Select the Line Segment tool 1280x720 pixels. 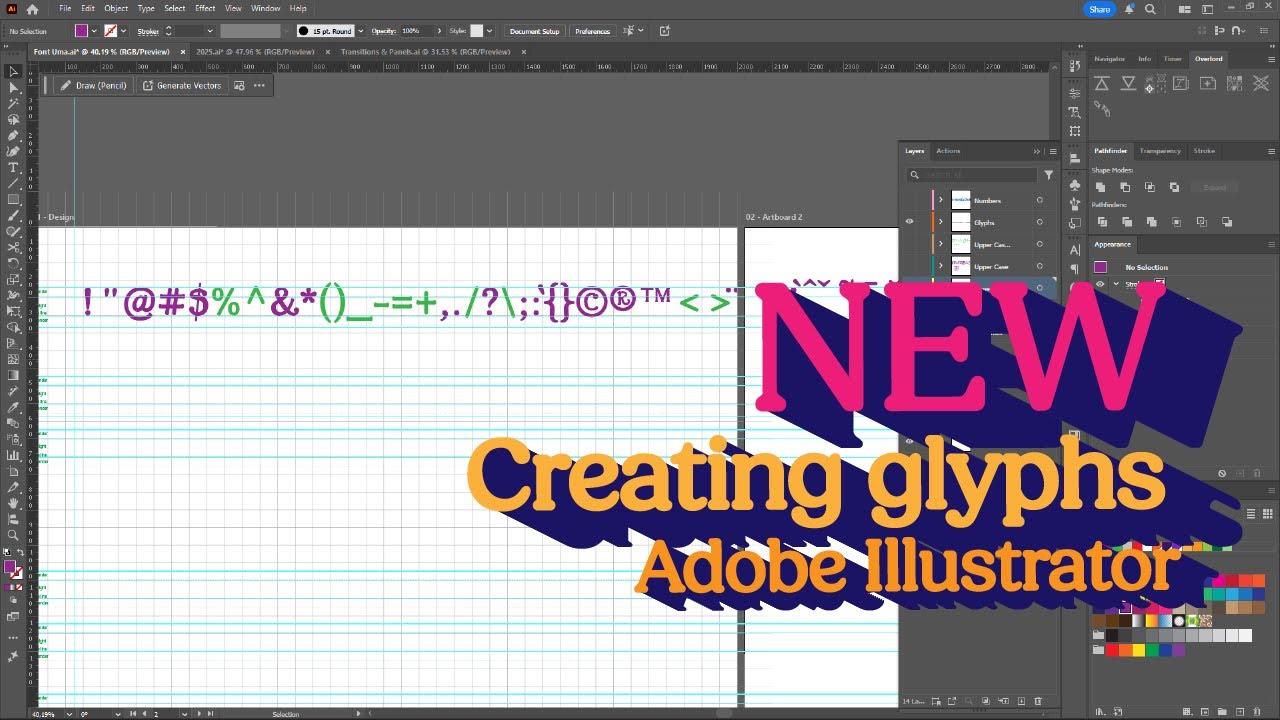[13, 184]
